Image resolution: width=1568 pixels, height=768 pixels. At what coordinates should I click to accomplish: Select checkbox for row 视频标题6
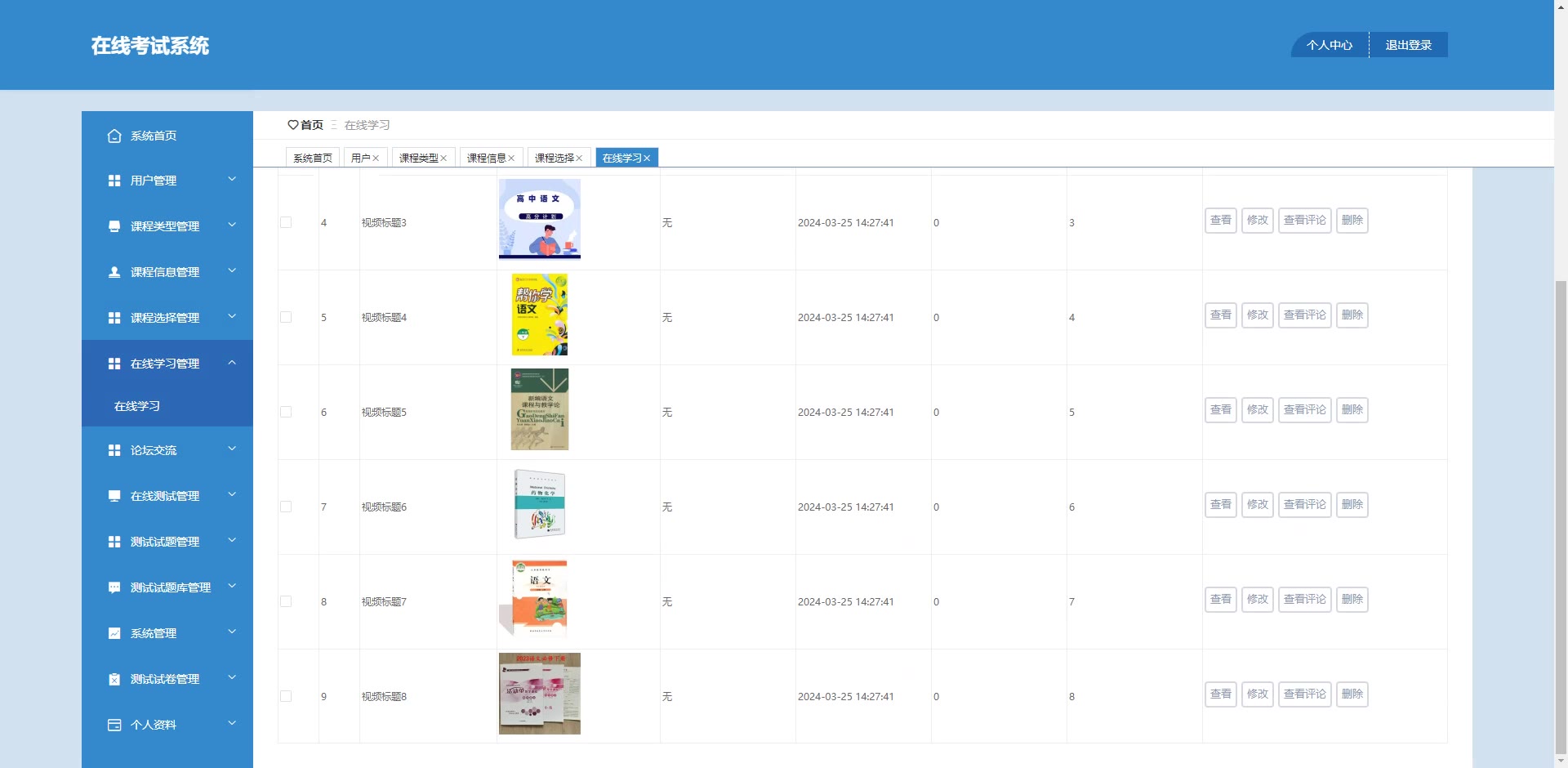click(x=286, y=507)
